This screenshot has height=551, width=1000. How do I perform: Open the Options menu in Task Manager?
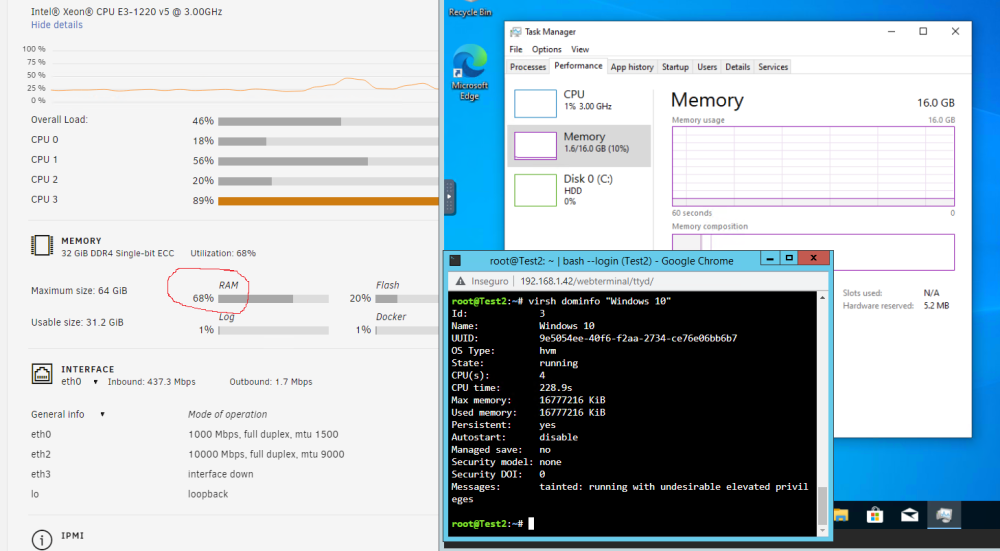[547, 49]
